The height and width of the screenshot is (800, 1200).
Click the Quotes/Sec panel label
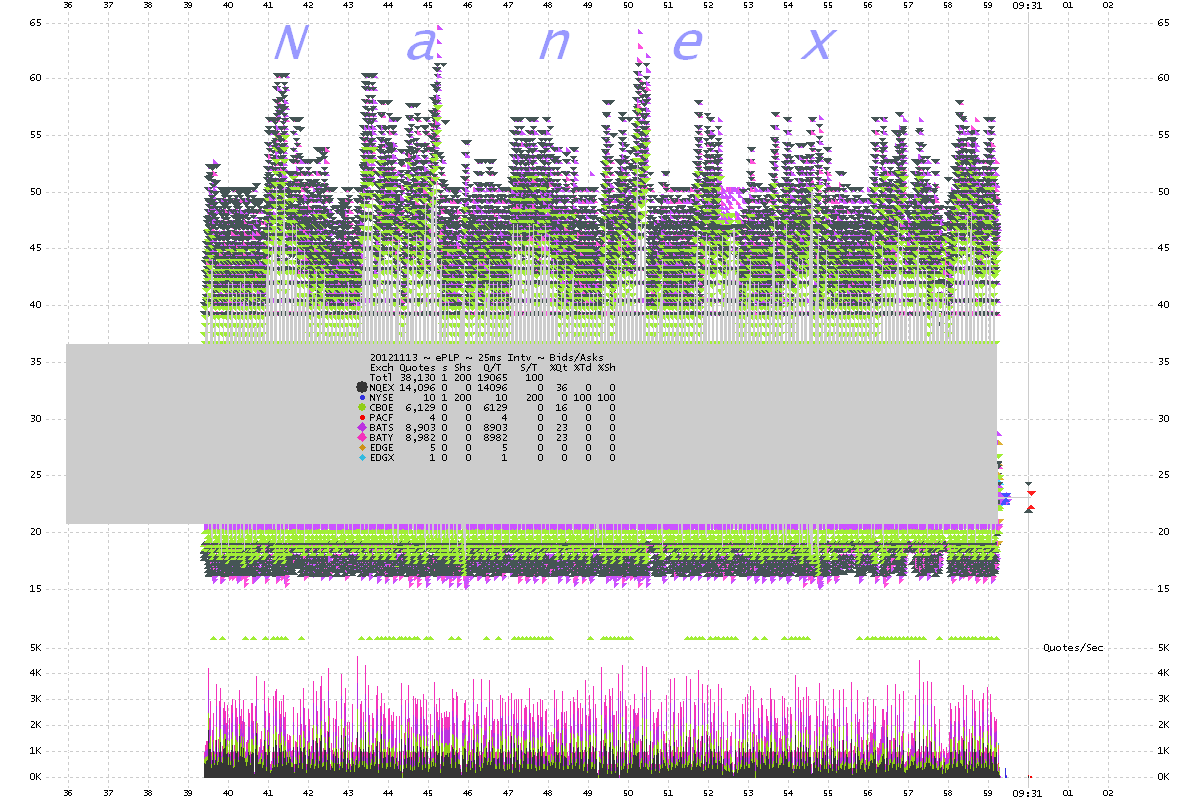coord(1073,648)
